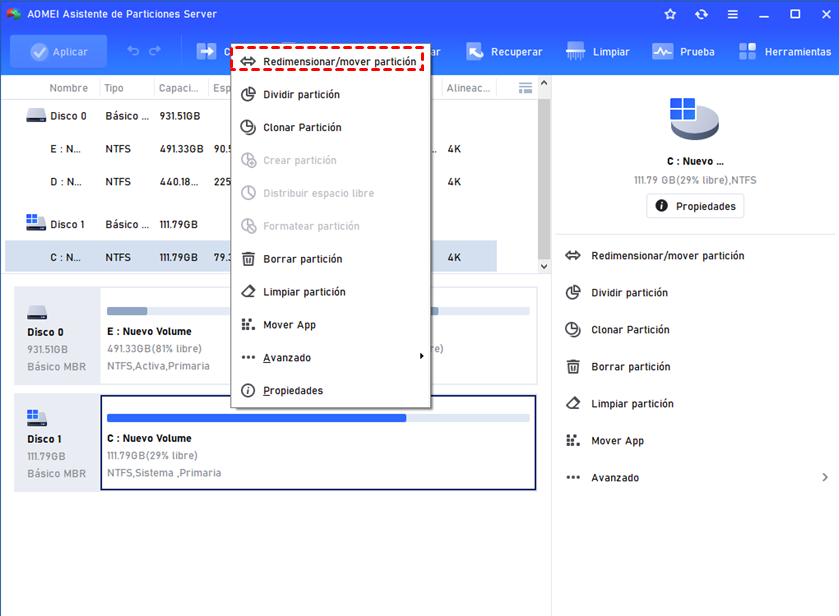
Task: Open the Herramientas menu
Action: click(784, 52)
